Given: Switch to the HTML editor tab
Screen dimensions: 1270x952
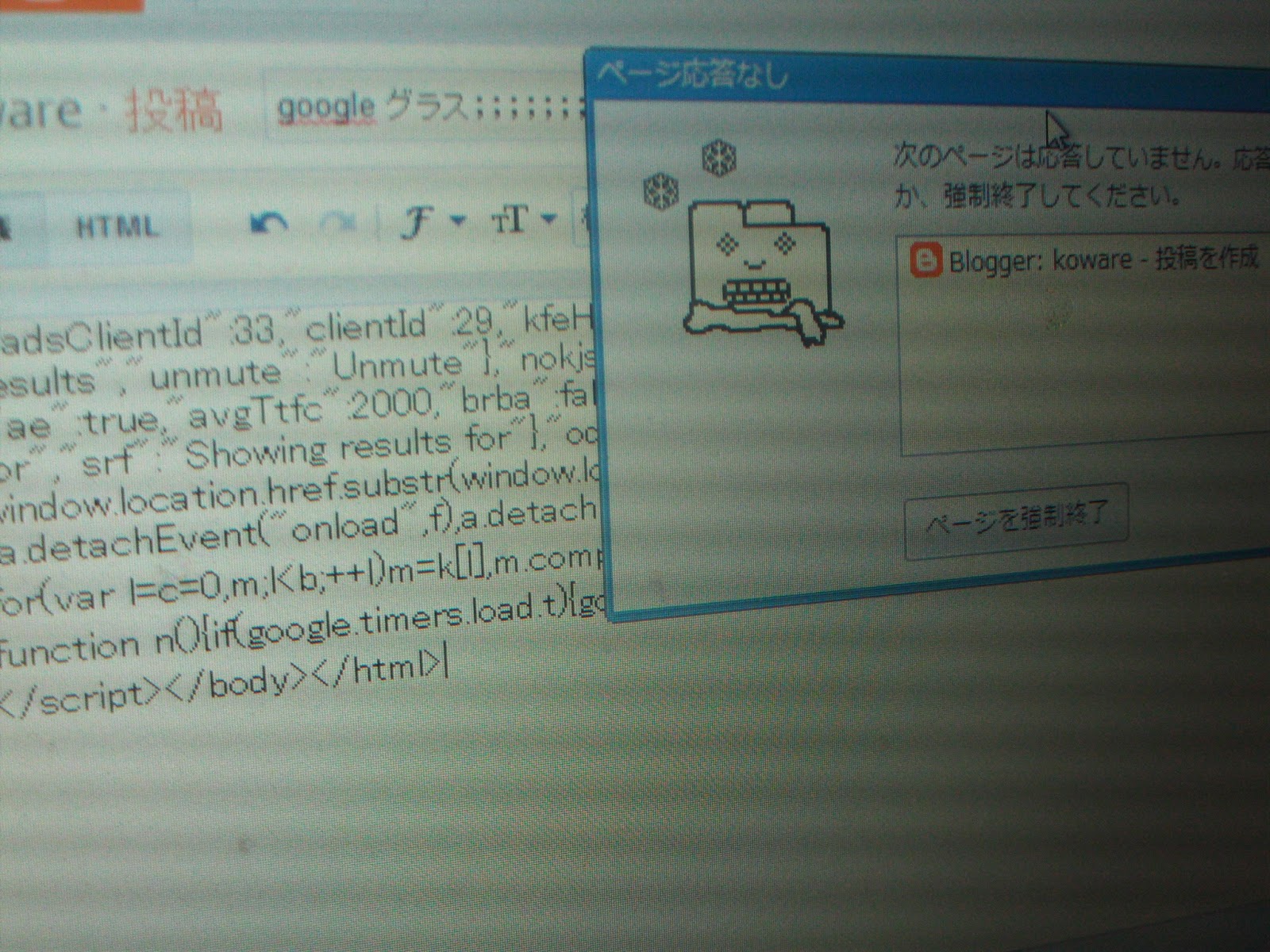Looking at the screenshot, I should [x=117, y=228].
